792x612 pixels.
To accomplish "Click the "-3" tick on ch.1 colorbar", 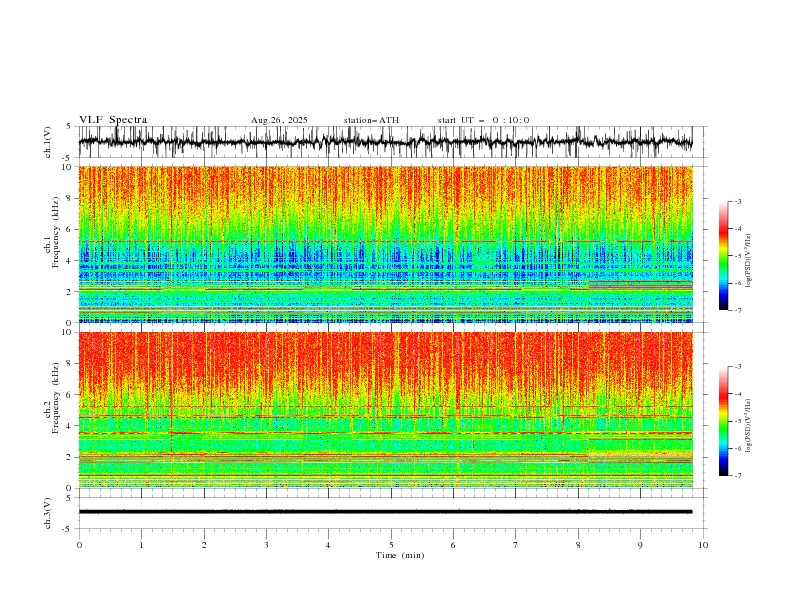I will (737, 201).
